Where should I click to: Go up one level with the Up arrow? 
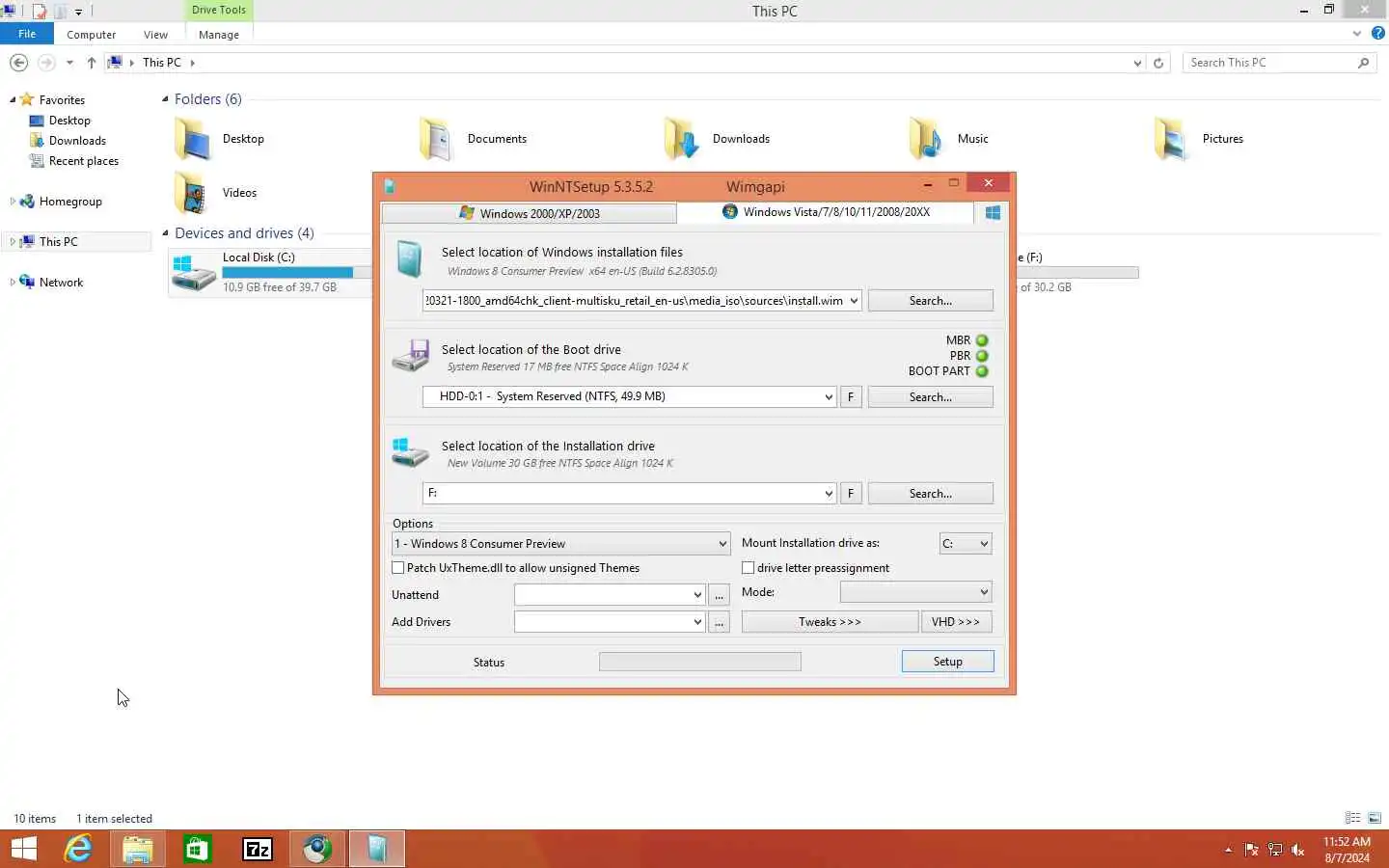point(92,63)
